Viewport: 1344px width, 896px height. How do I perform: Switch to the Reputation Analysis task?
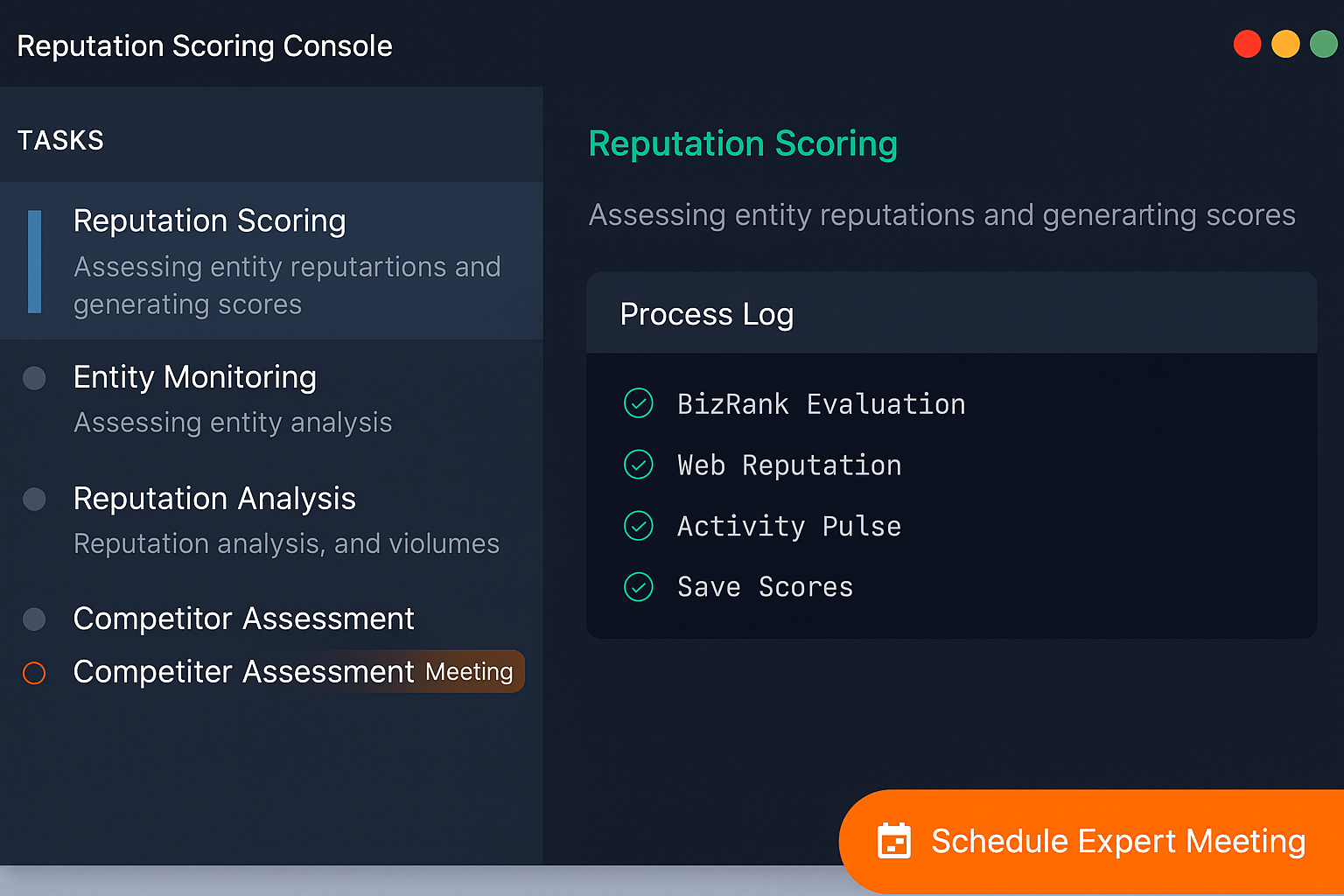(214, 499)
